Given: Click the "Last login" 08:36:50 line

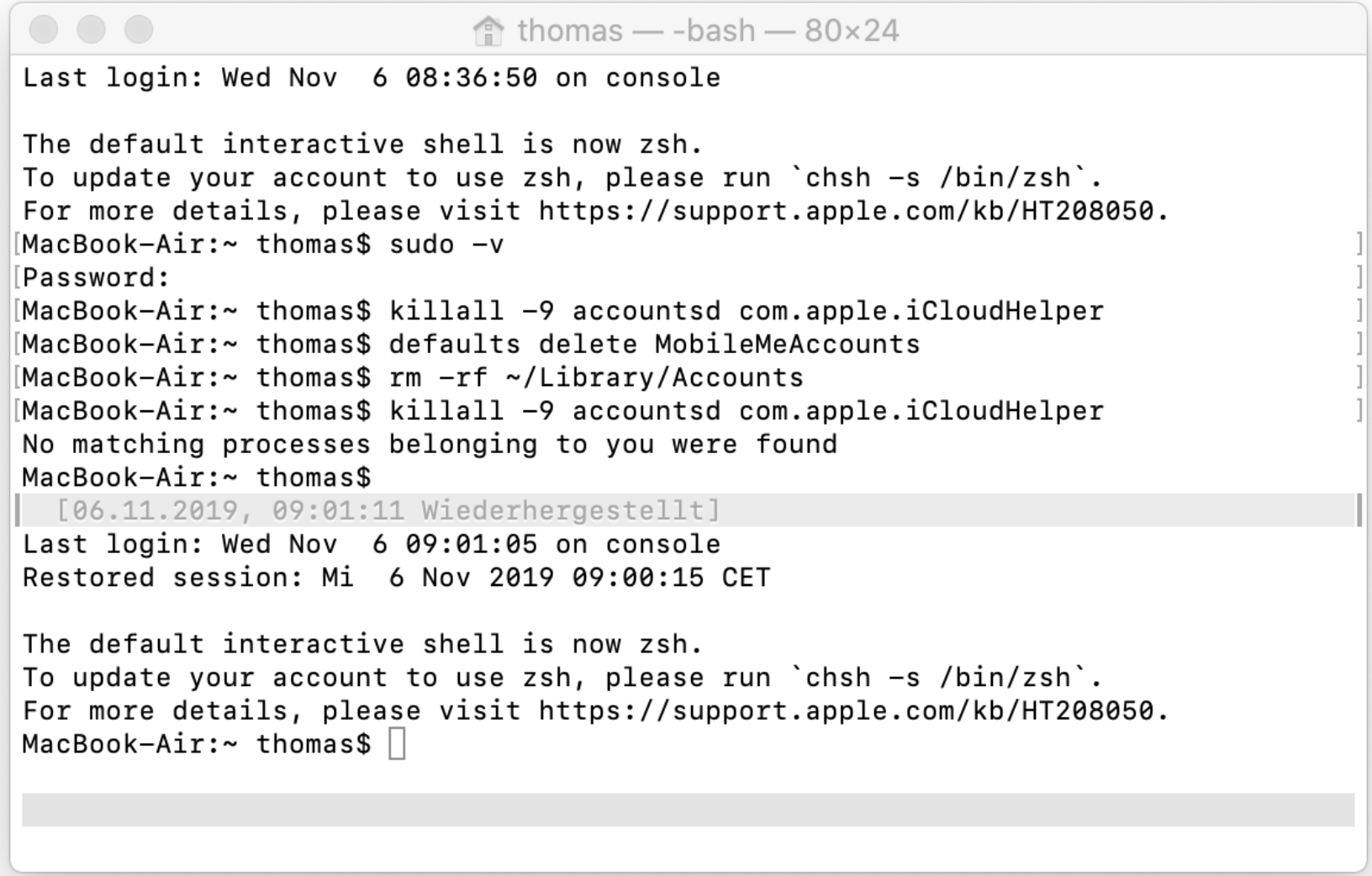Looking at the screenshot, I should click(371, 78).
